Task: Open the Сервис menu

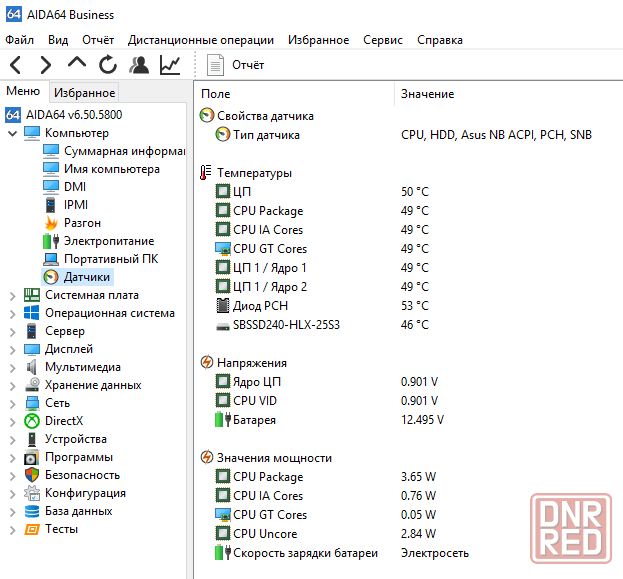Action: 383,40
